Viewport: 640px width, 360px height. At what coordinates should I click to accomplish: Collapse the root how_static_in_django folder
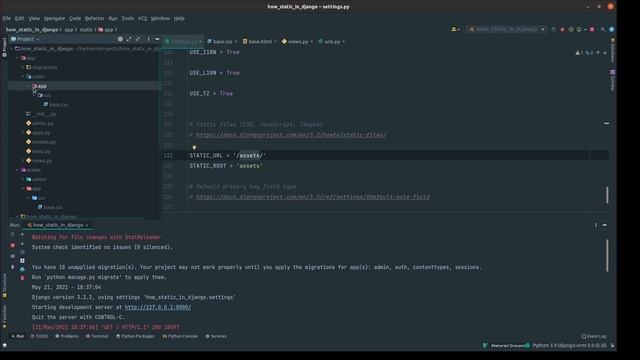pyautogui.click(x=11, y=49)
